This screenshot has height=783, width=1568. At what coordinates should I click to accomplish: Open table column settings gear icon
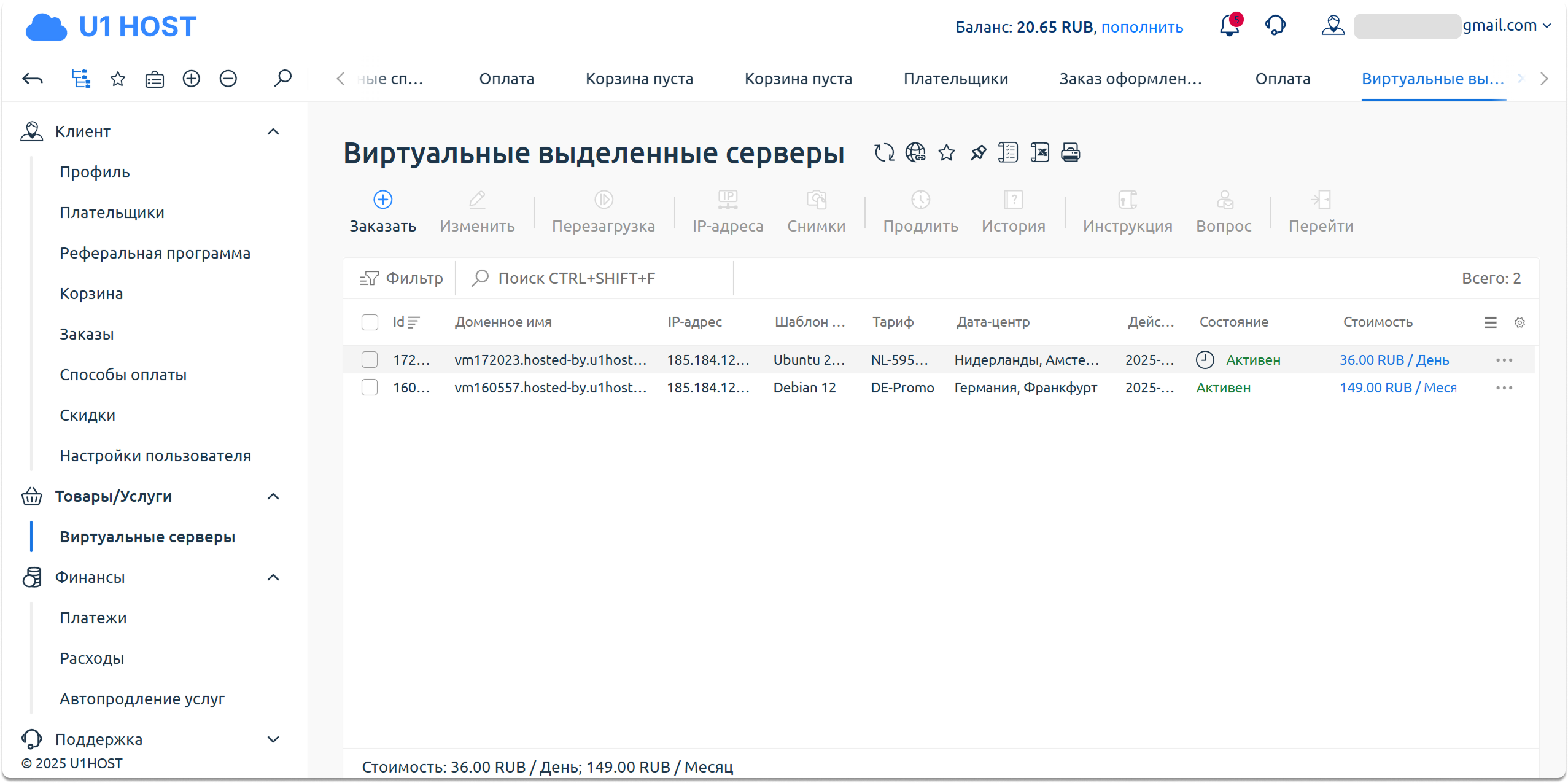pos(1519,322)
